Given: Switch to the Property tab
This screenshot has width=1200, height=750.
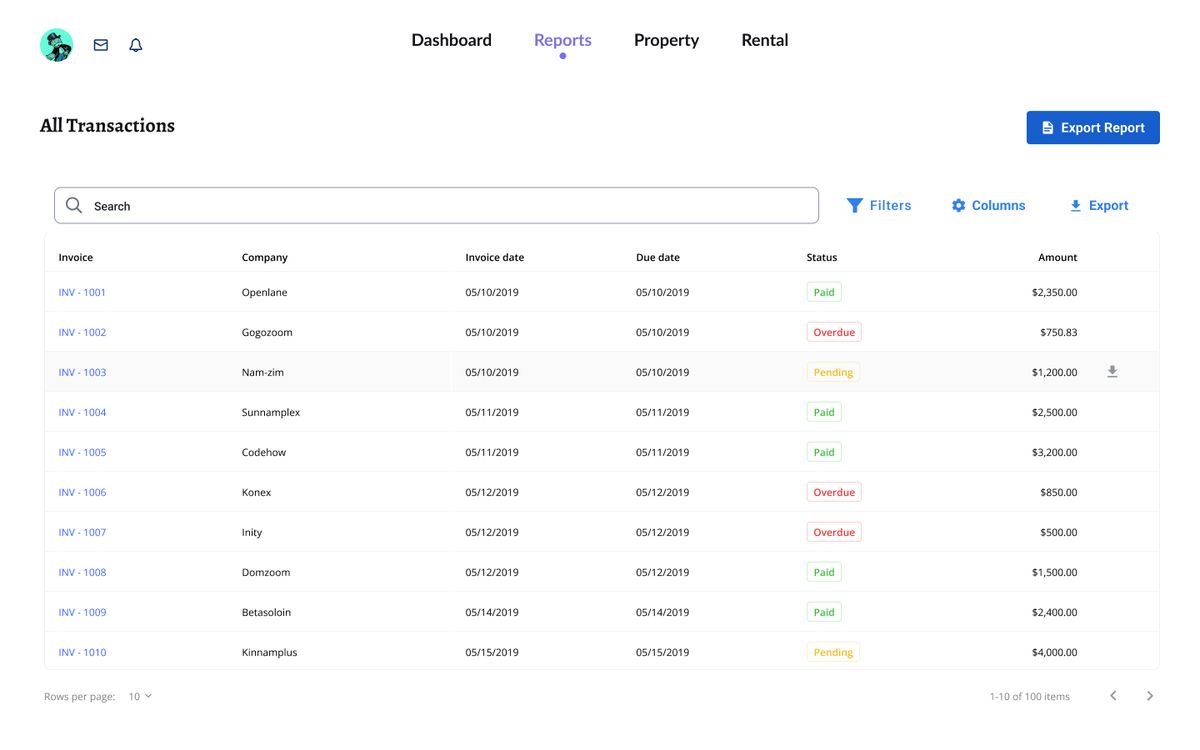Looking at the screenshot, I should pos(666,40).
